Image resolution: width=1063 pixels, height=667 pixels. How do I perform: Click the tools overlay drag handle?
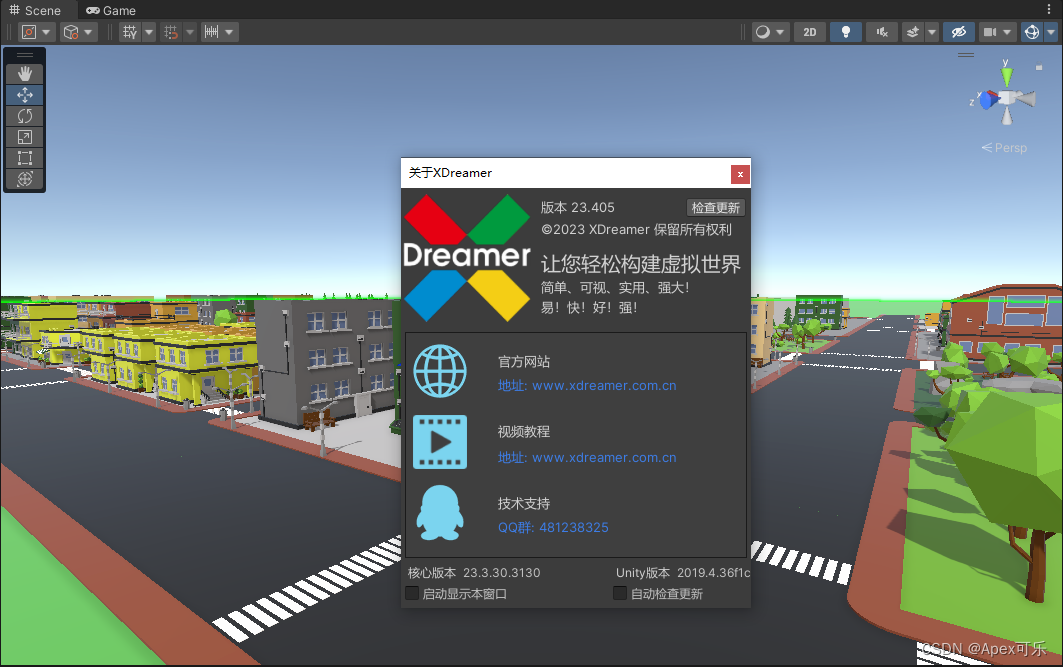coord(24,55)
